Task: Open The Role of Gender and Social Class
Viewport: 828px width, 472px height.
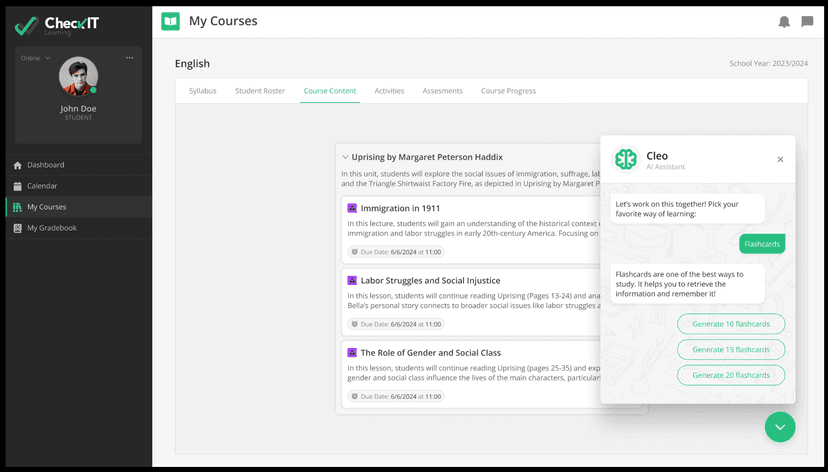Action: coord(430,353)
